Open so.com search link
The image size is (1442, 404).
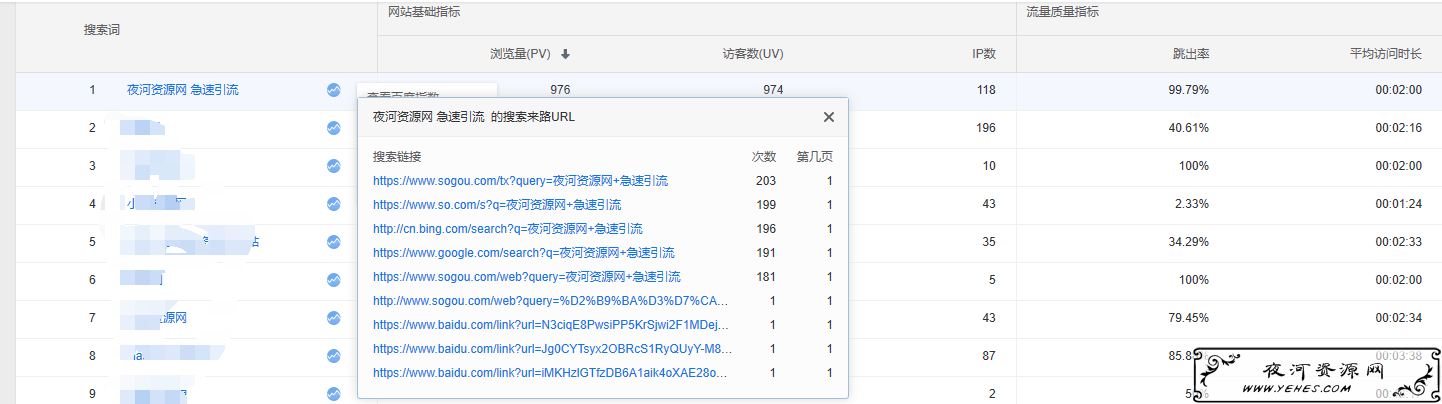(497, 205)
